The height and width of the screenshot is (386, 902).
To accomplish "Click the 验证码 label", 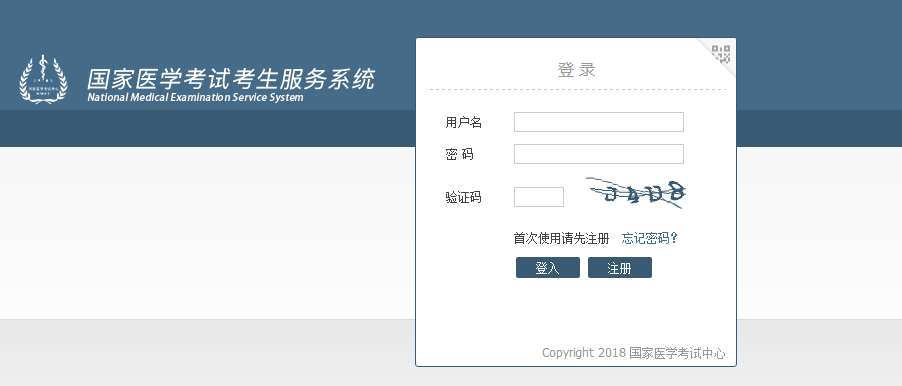I will [x=464, y=197].
